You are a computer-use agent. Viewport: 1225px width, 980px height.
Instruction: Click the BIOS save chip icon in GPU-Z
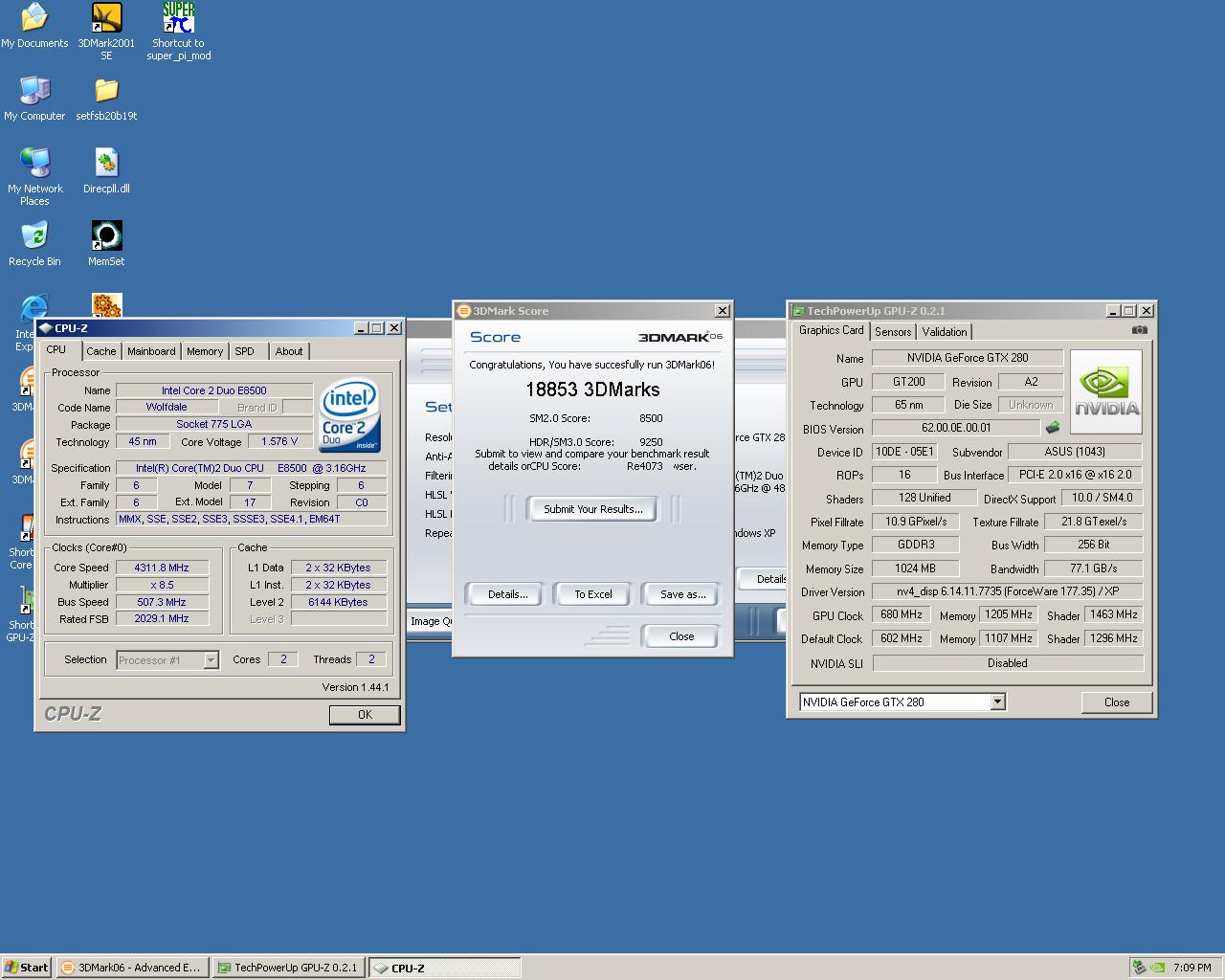(x=1053, y=428)
